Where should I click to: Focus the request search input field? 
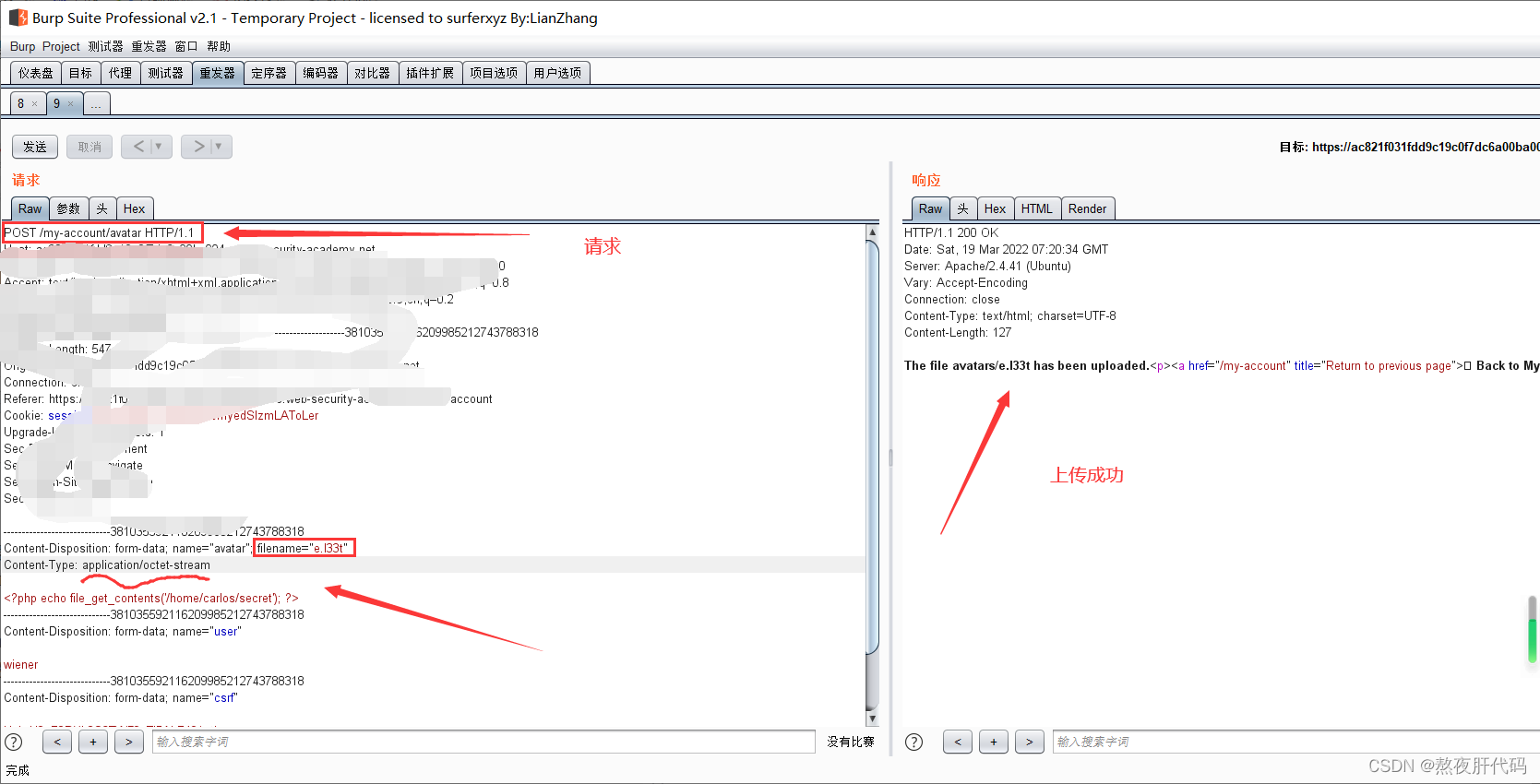coord(483,742)
